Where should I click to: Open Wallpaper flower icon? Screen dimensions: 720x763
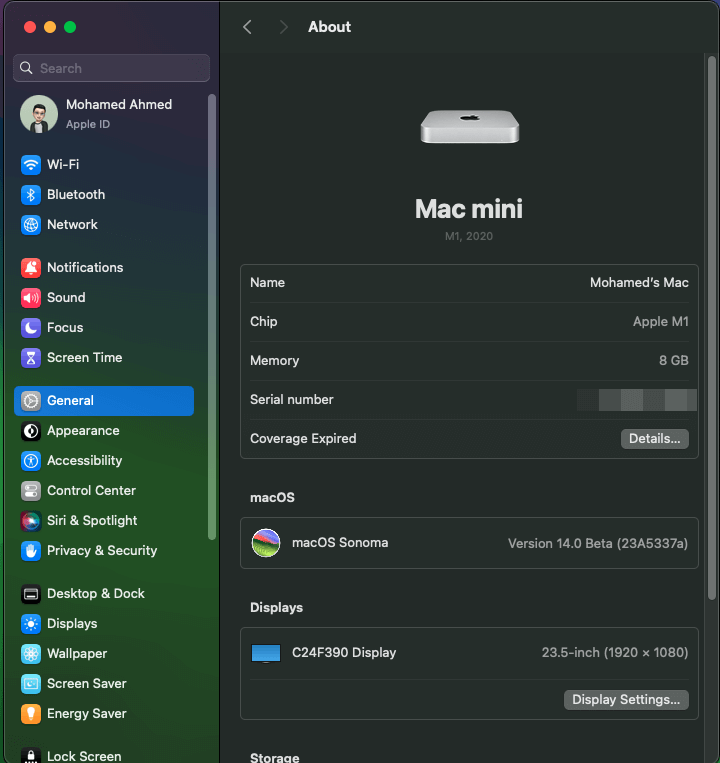31,654
